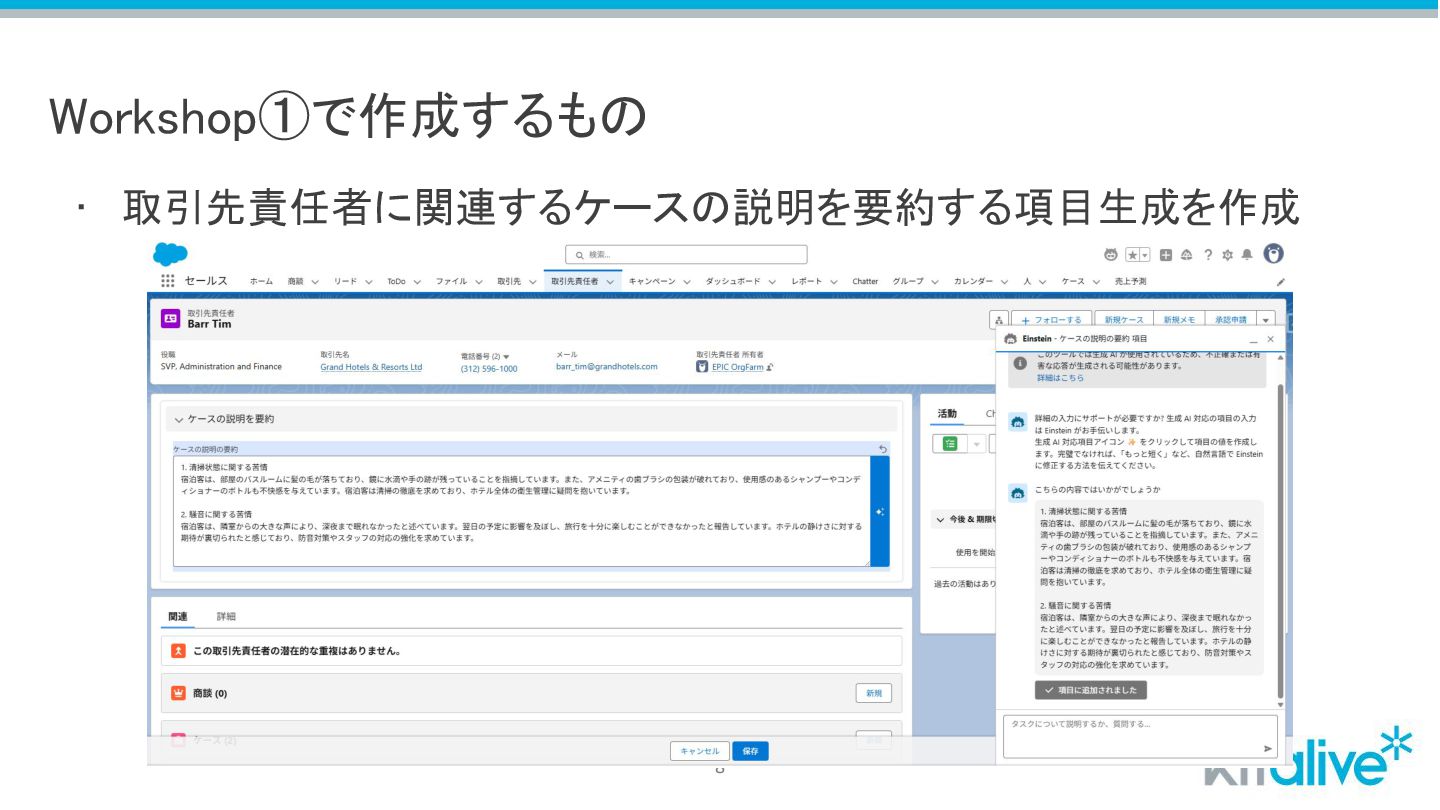Open the notifications bell icon
The width and height of the screenshot is (1440, 810).
pyautogui.click(x=1247, y=254)
